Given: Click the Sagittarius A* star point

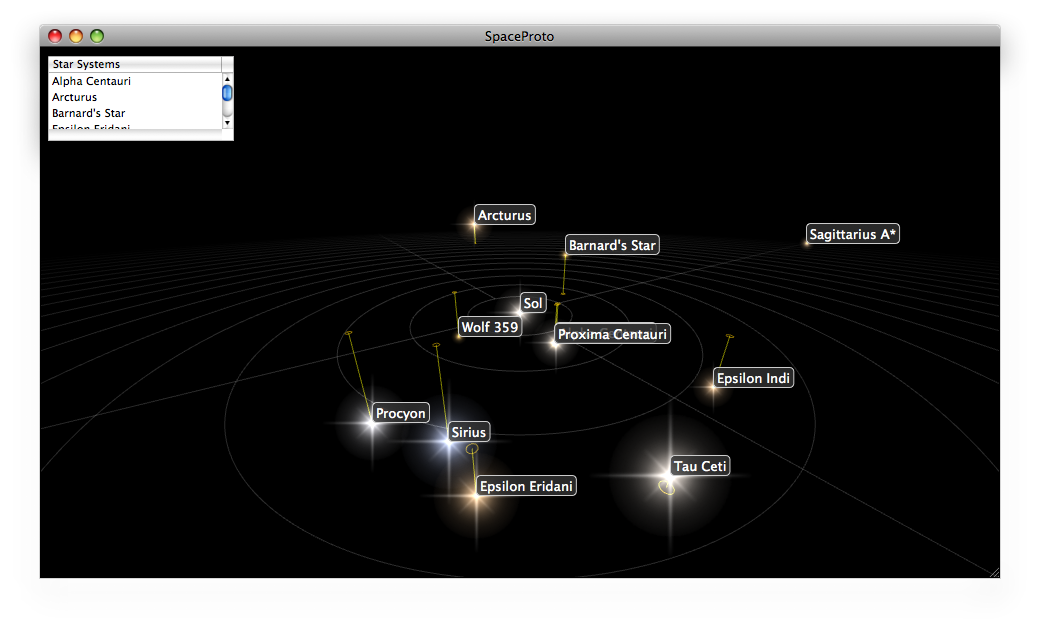Looking at the screenshot, I should [x=807, y=244].
